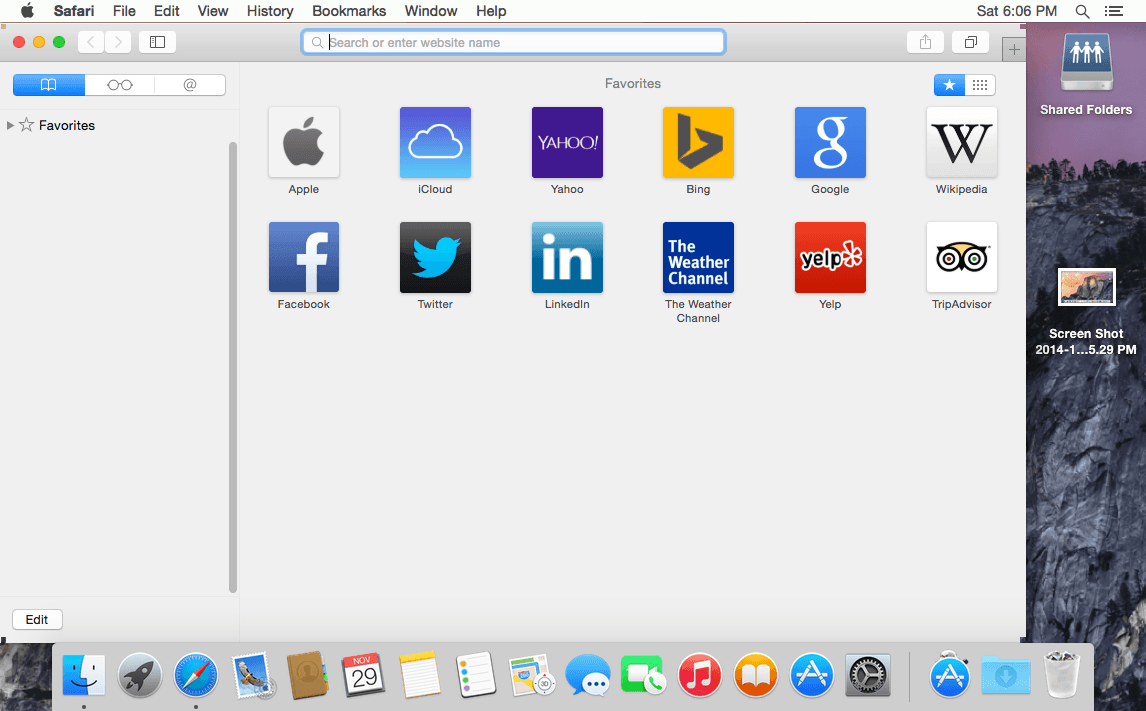
Task: Open iTunes from the Dock
Action: [x=699, y=674]
